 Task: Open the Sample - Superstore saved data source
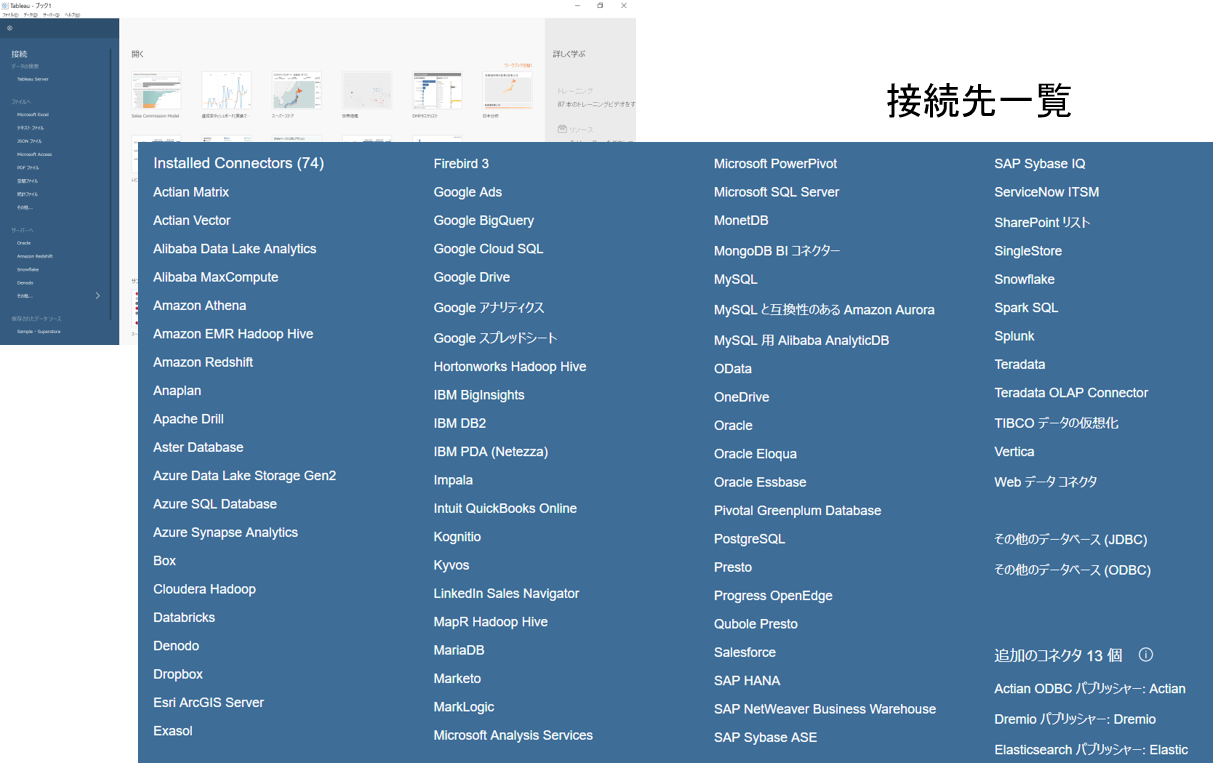point(39,331)
